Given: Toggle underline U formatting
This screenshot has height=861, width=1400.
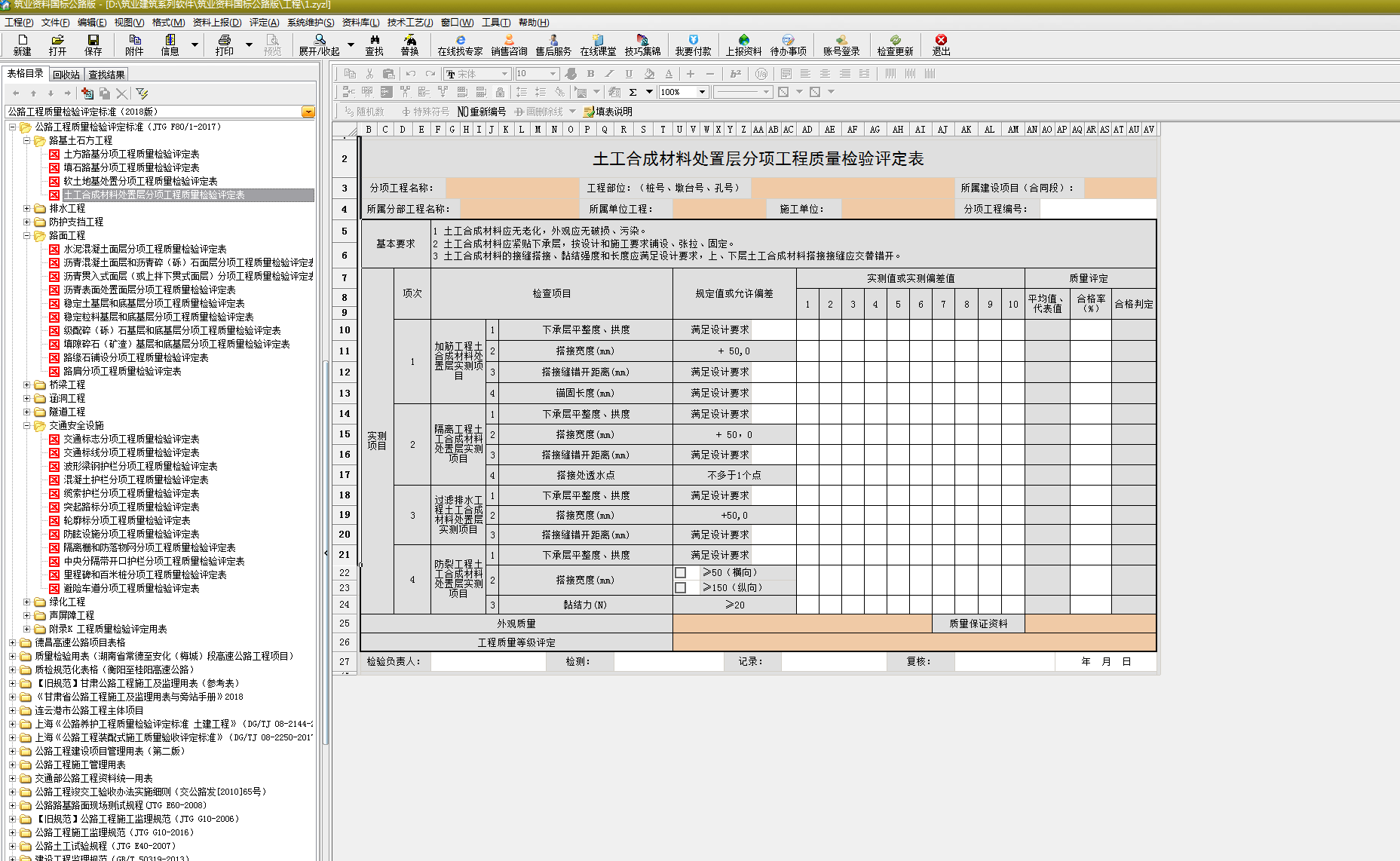Looking at the screenshot, I should click(629, 73).
